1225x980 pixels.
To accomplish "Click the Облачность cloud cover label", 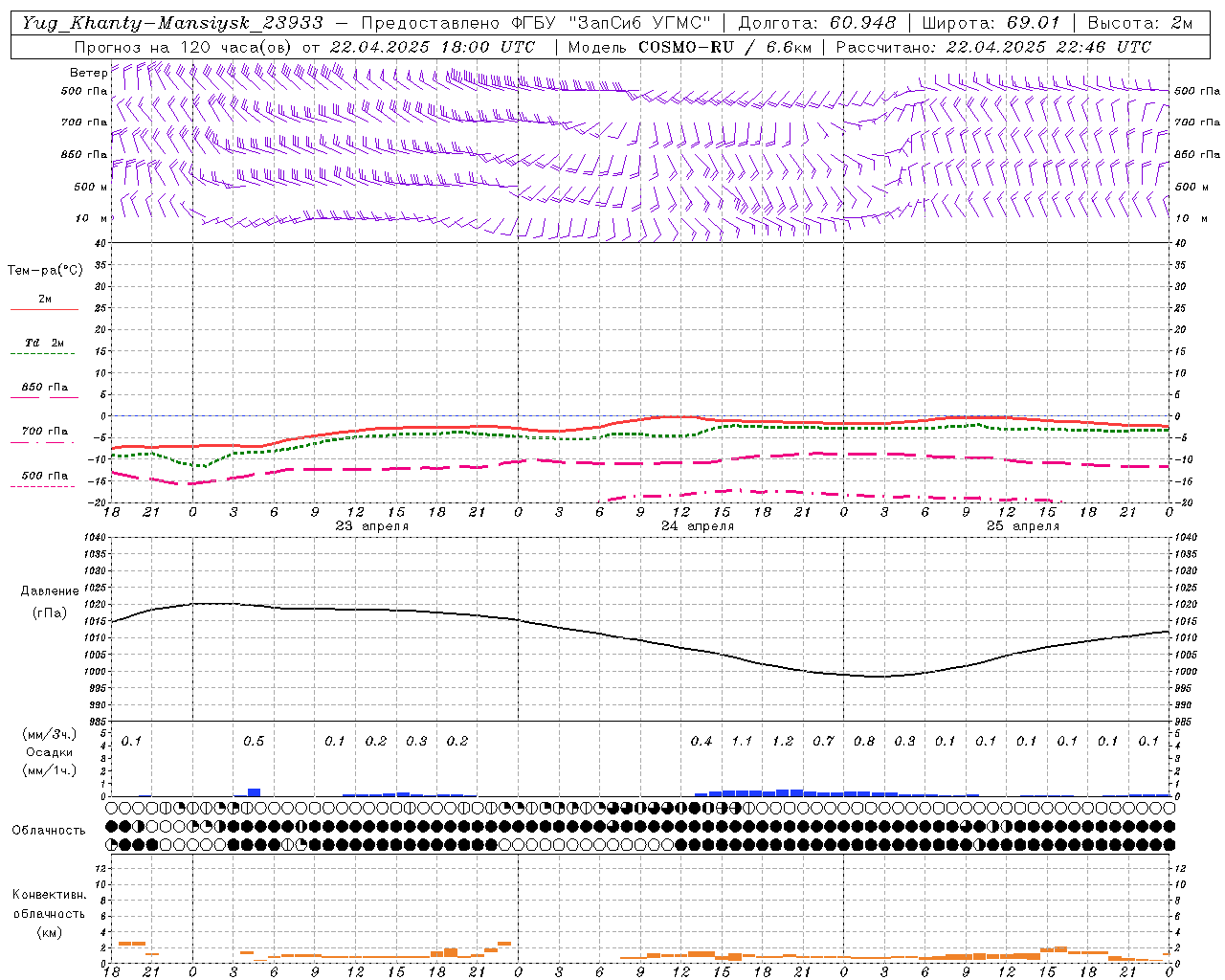I will tap(49, 831).
